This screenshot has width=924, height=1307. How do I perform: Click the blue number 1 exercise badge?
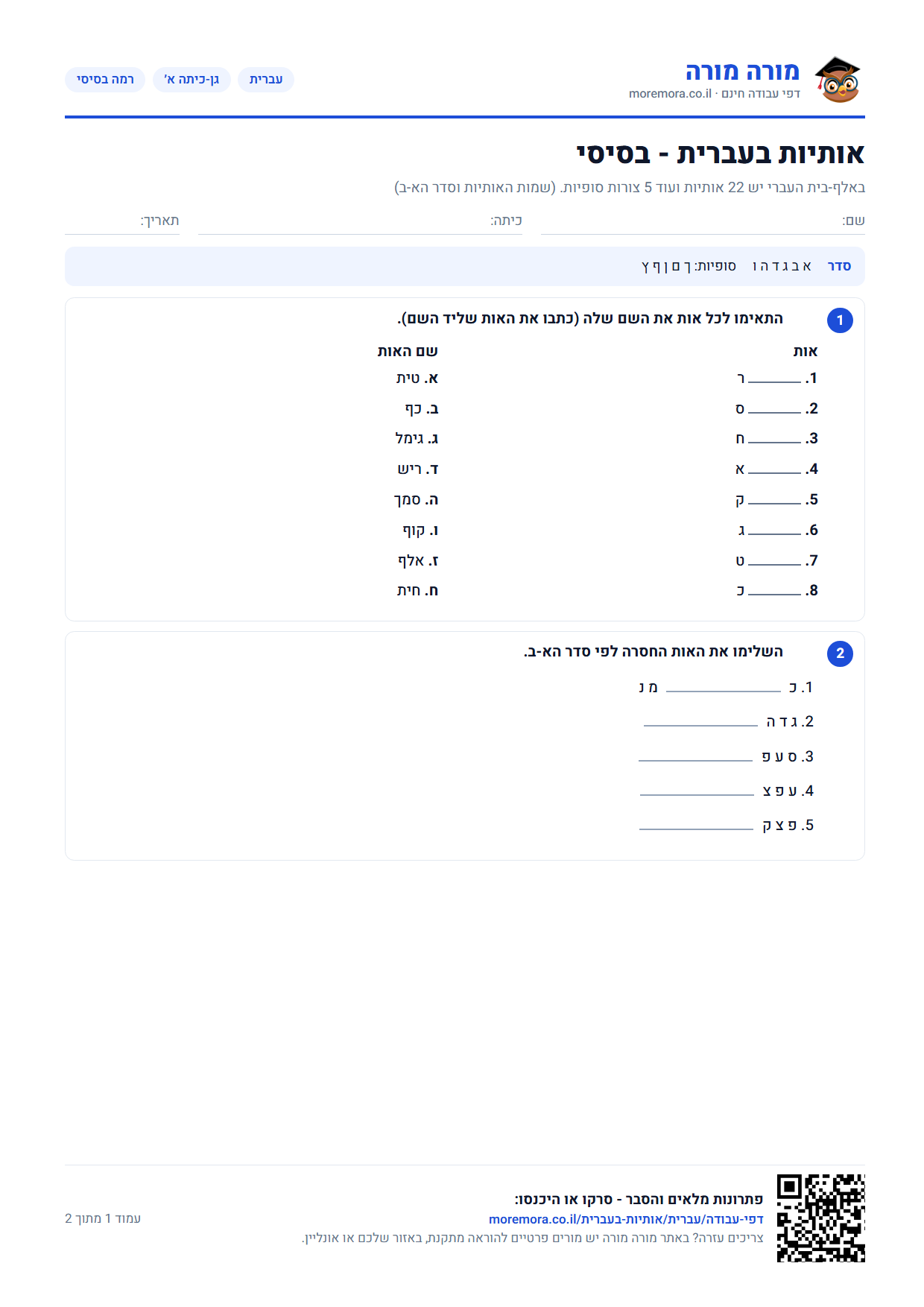[x=840, y=320]
